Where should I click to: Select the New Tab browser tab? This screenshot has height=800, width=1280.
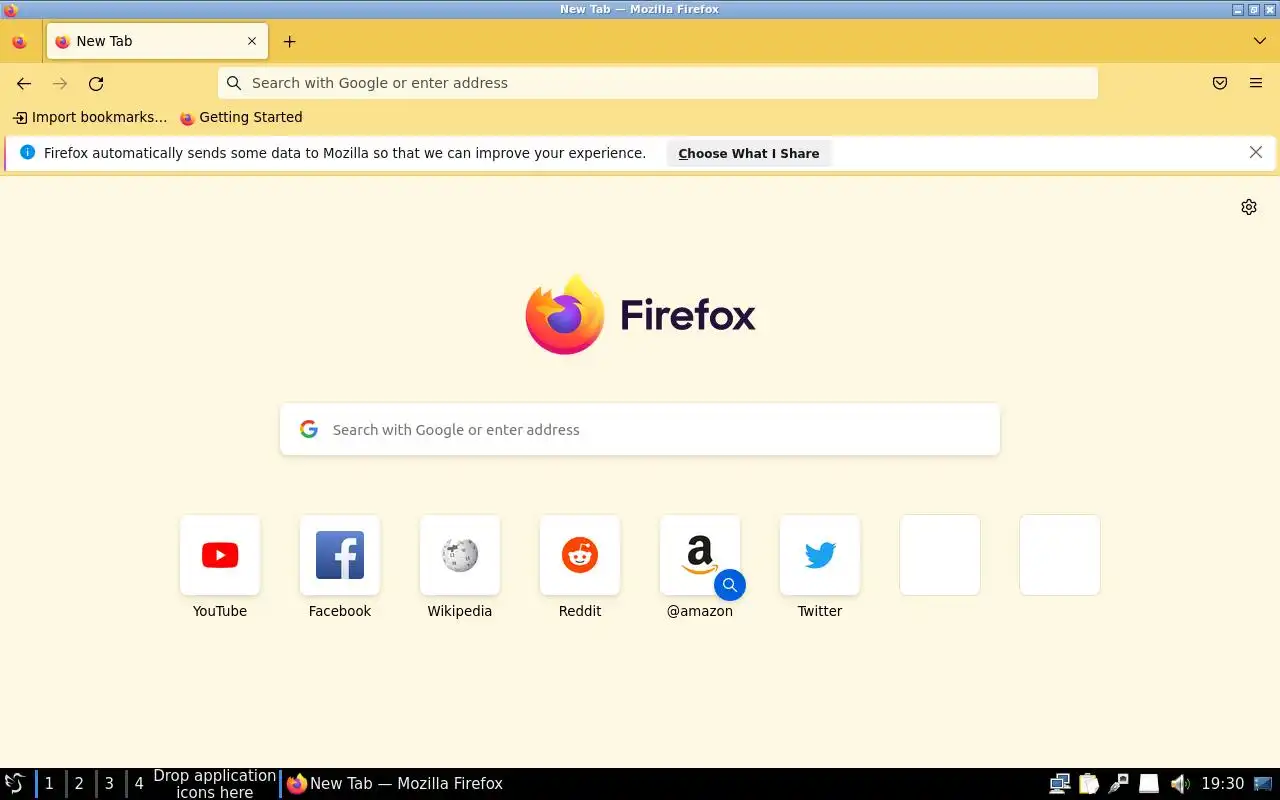click(157, 41)
